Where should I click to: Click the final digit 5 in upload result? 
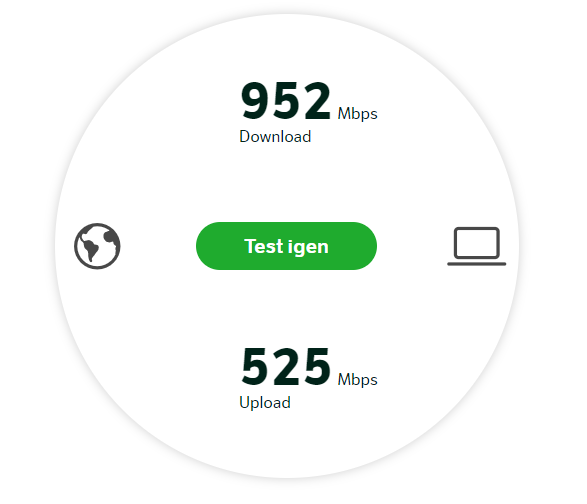(317, 367)
